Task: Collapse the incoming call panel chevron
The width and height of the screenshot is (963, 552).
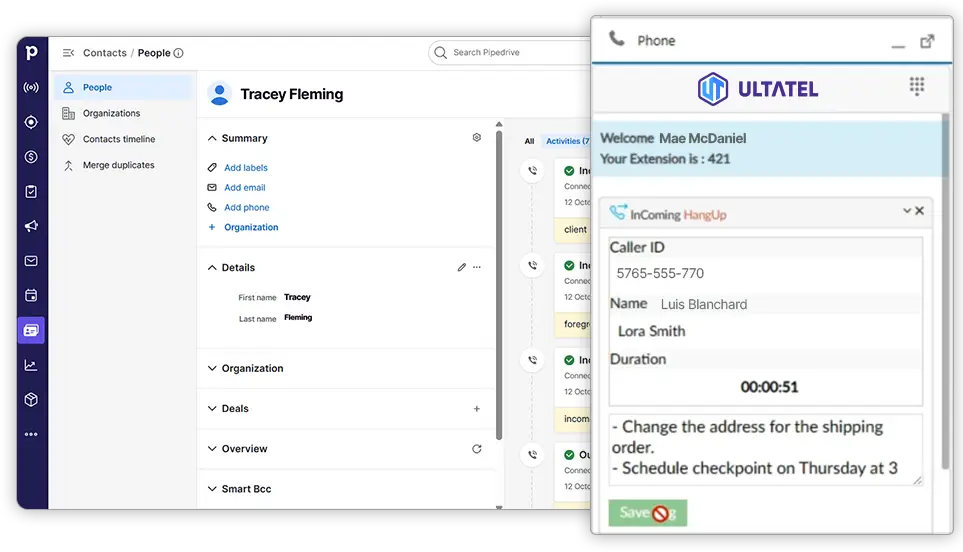Action: (x=907, y=211)
